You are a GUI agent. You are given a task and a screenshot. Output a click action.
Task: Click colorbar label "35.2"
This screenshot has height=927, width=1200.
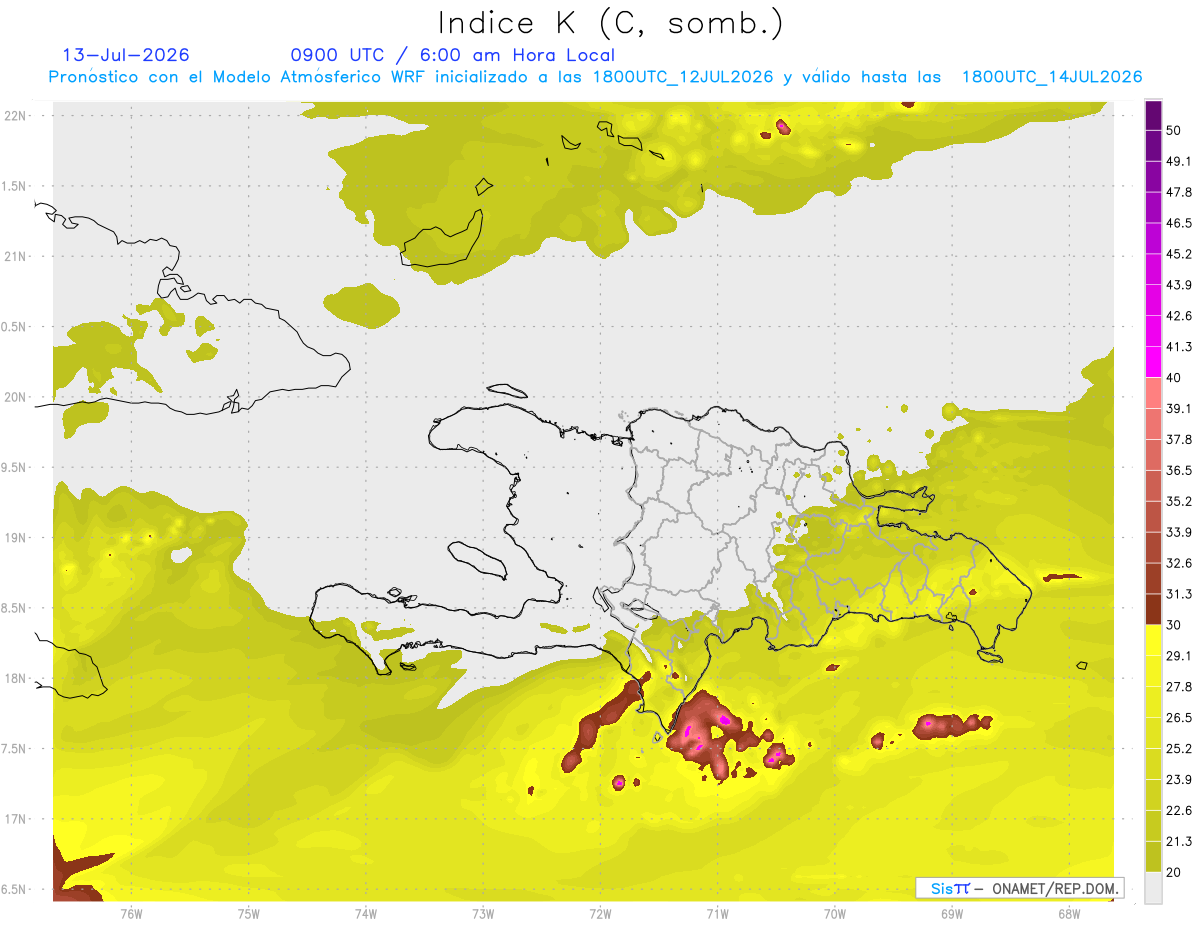tap(1179, 501)
